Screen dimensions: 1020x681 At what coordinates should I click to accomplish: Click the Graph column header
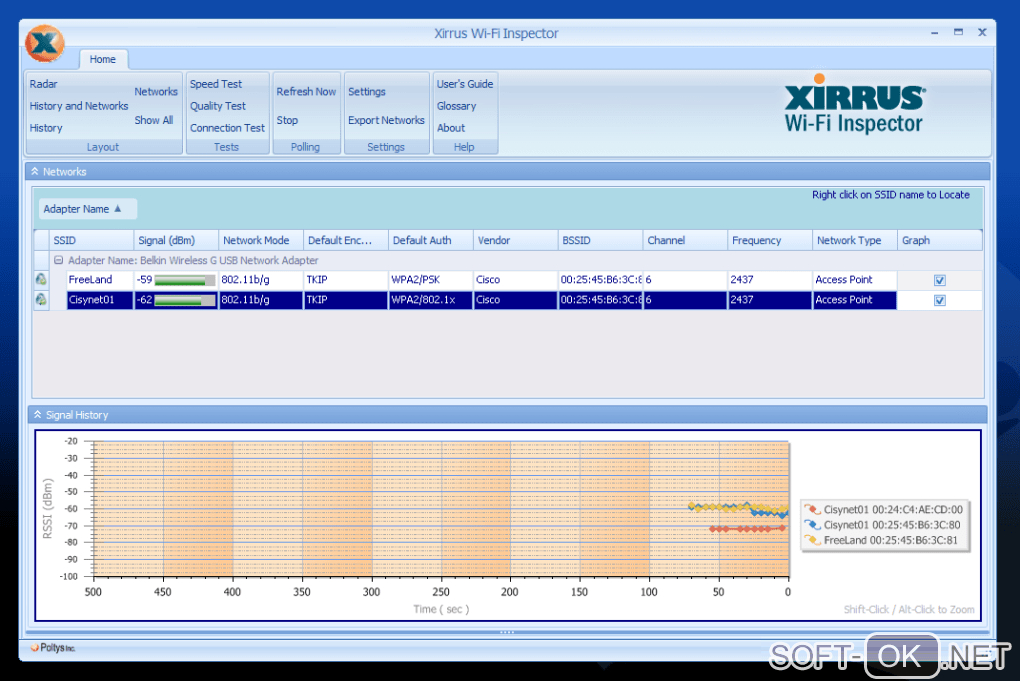pyautogui.click(x=939, y=240)
